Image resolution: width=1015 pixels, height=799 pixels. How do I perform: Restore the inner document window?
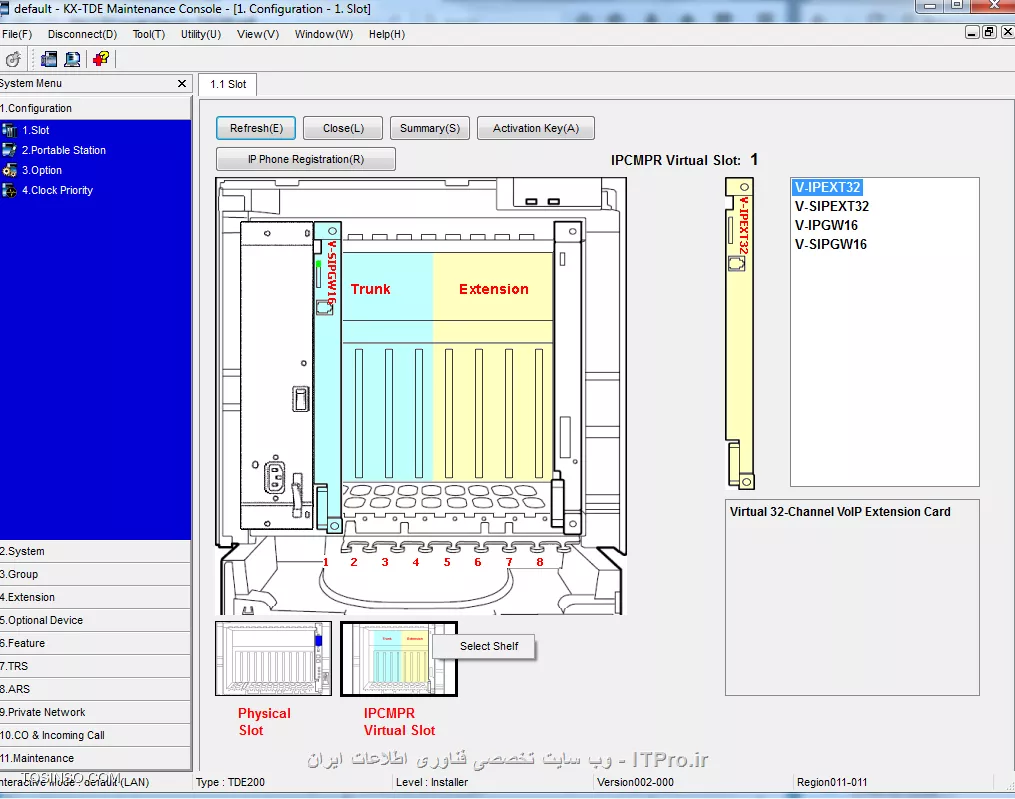989,32
